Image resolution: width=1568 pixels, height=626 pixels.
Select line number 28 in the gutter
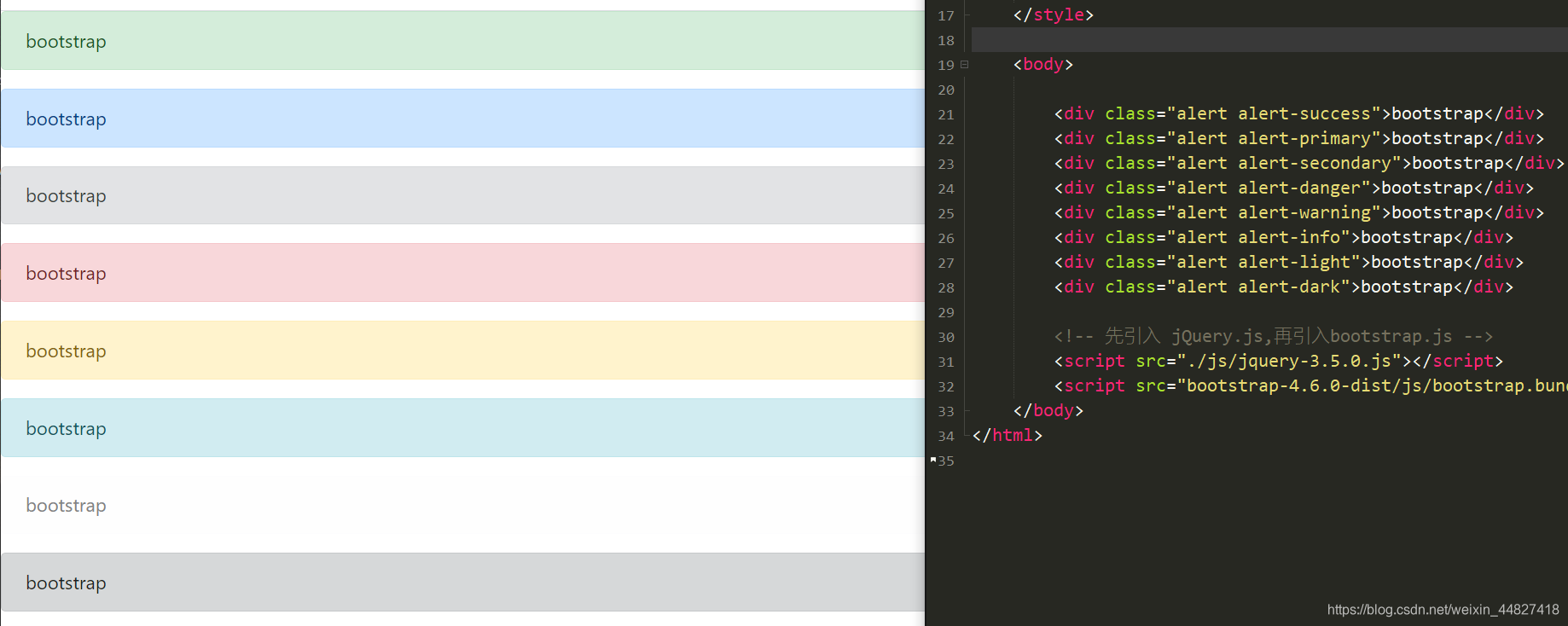tap(946, 287)
